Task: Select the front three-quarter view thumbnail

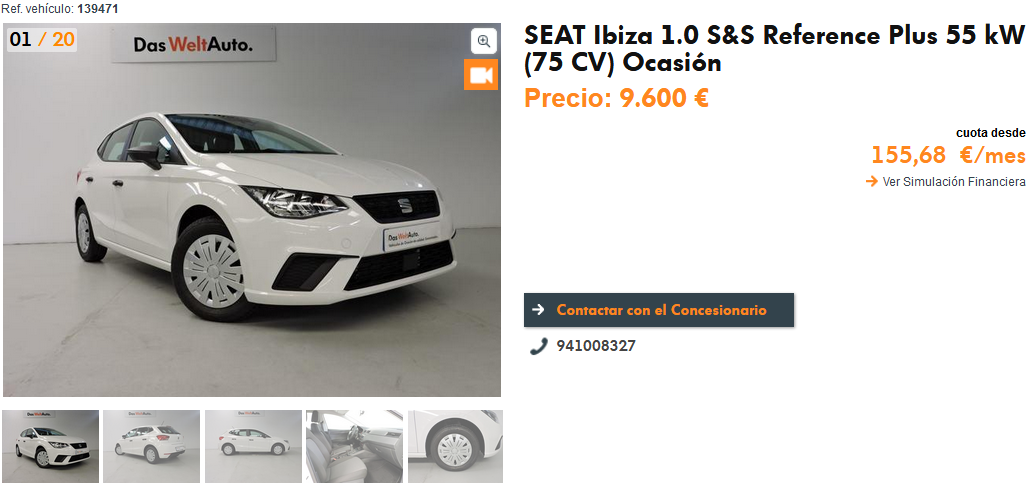Action: point(51,446)
